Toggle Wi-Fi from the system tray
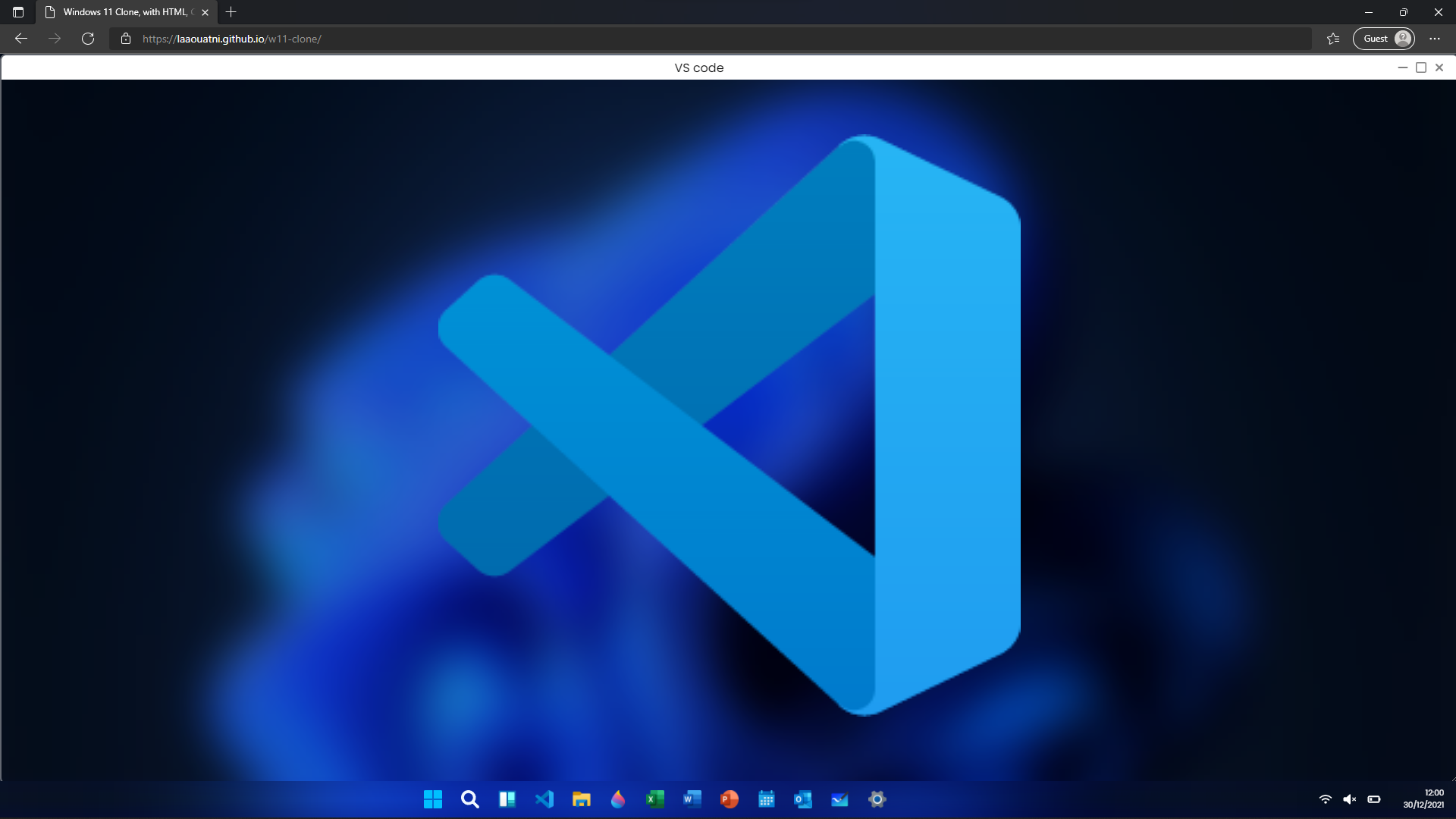Image resolution: width=1456 pixels, height=819 pixels. click(1326, 799)
